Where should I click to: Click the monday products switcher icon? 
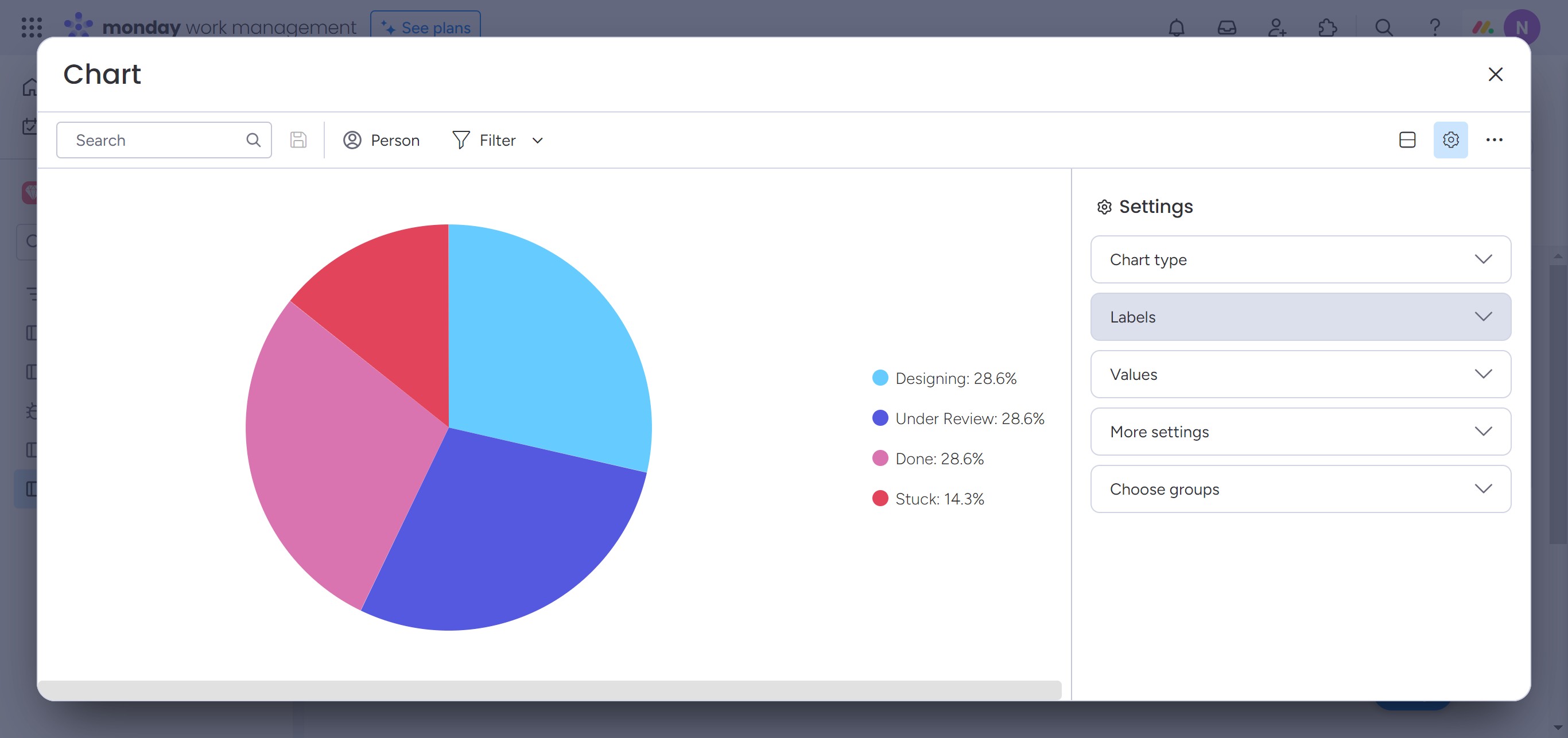click(x=1482, y=28)
